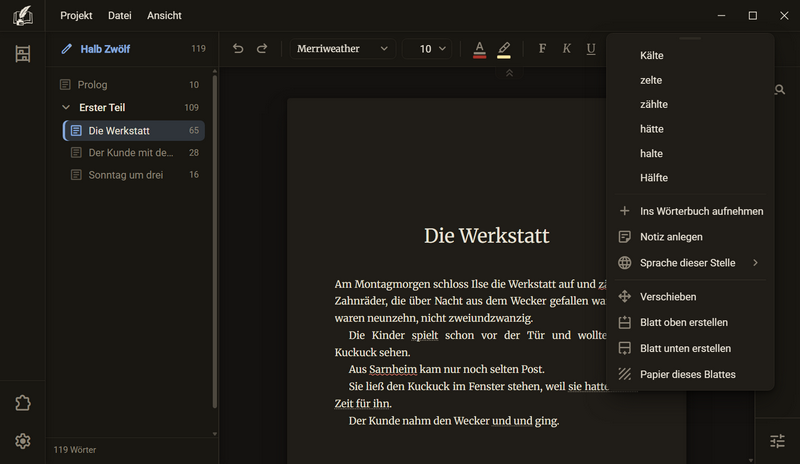
Task: Click the plus icon for dictionary
Action: [x=624, y=211]
